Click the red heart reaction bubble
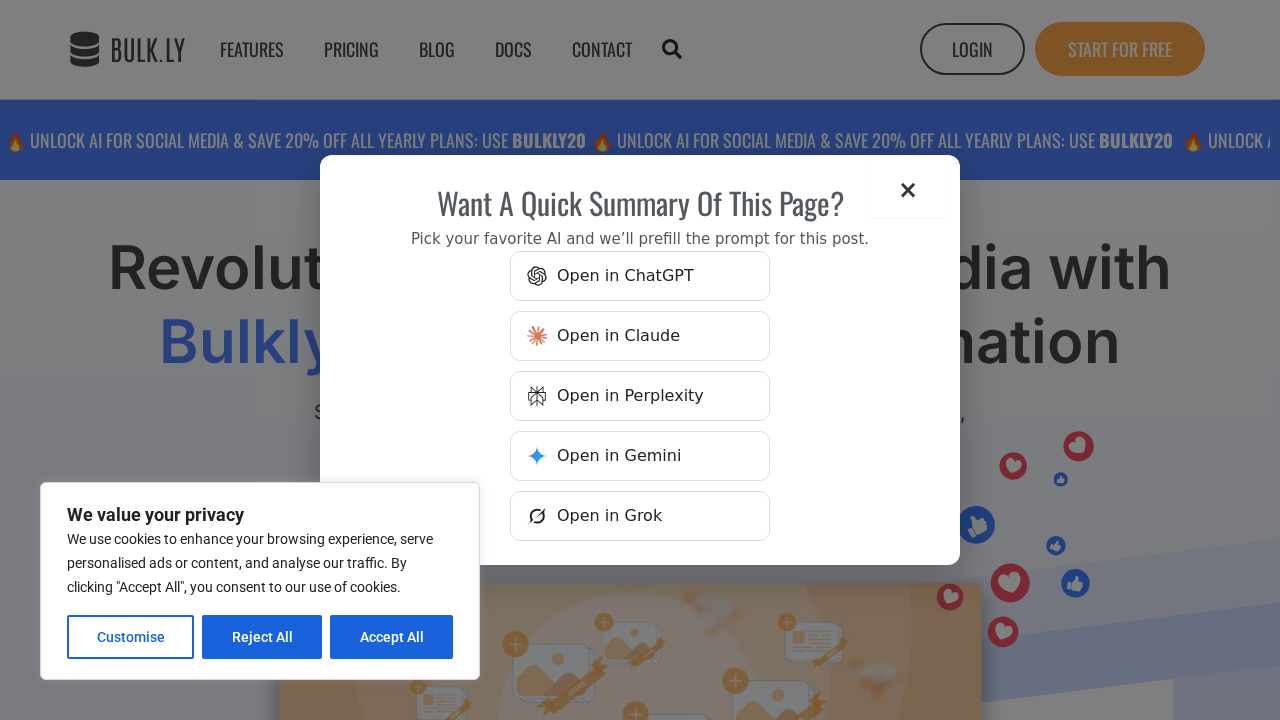Image resolution: width=1280 pixels, height=720 pixels. pos(1010,583)
